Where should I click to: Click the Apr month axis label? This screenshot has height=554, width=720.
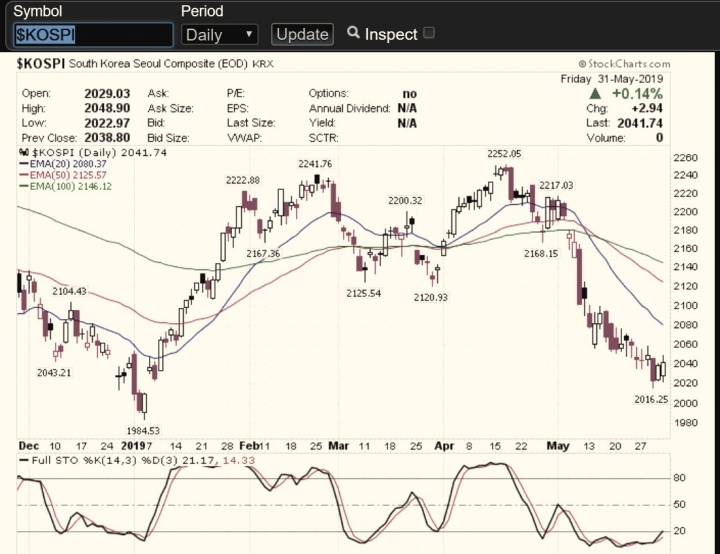[444, 446]
